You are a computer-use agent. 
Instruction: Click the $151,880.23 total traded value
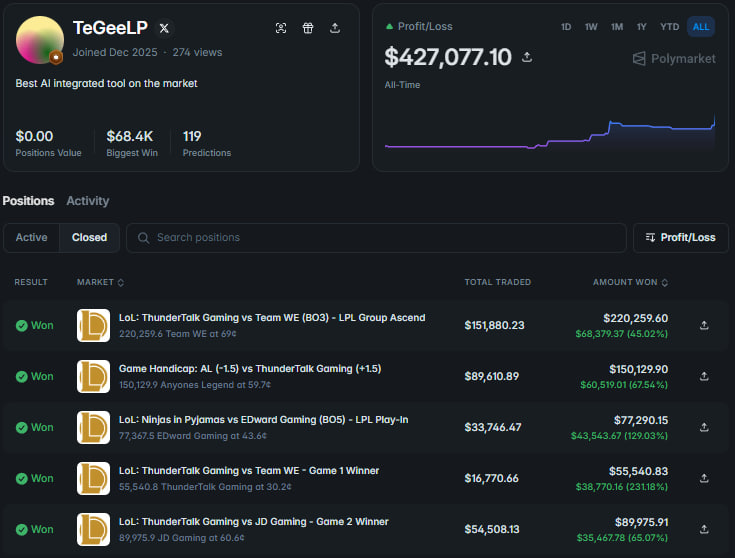pyautogui.click(x=494, y=325)
